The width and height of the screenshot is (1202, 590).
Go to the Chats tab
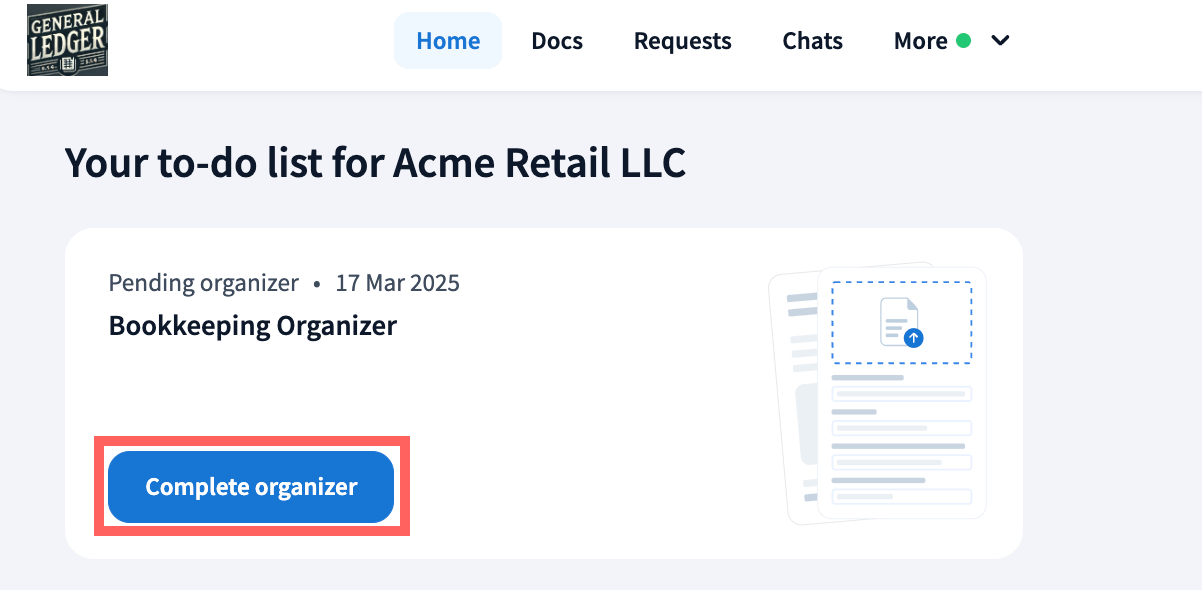click(x=812, y=41)
